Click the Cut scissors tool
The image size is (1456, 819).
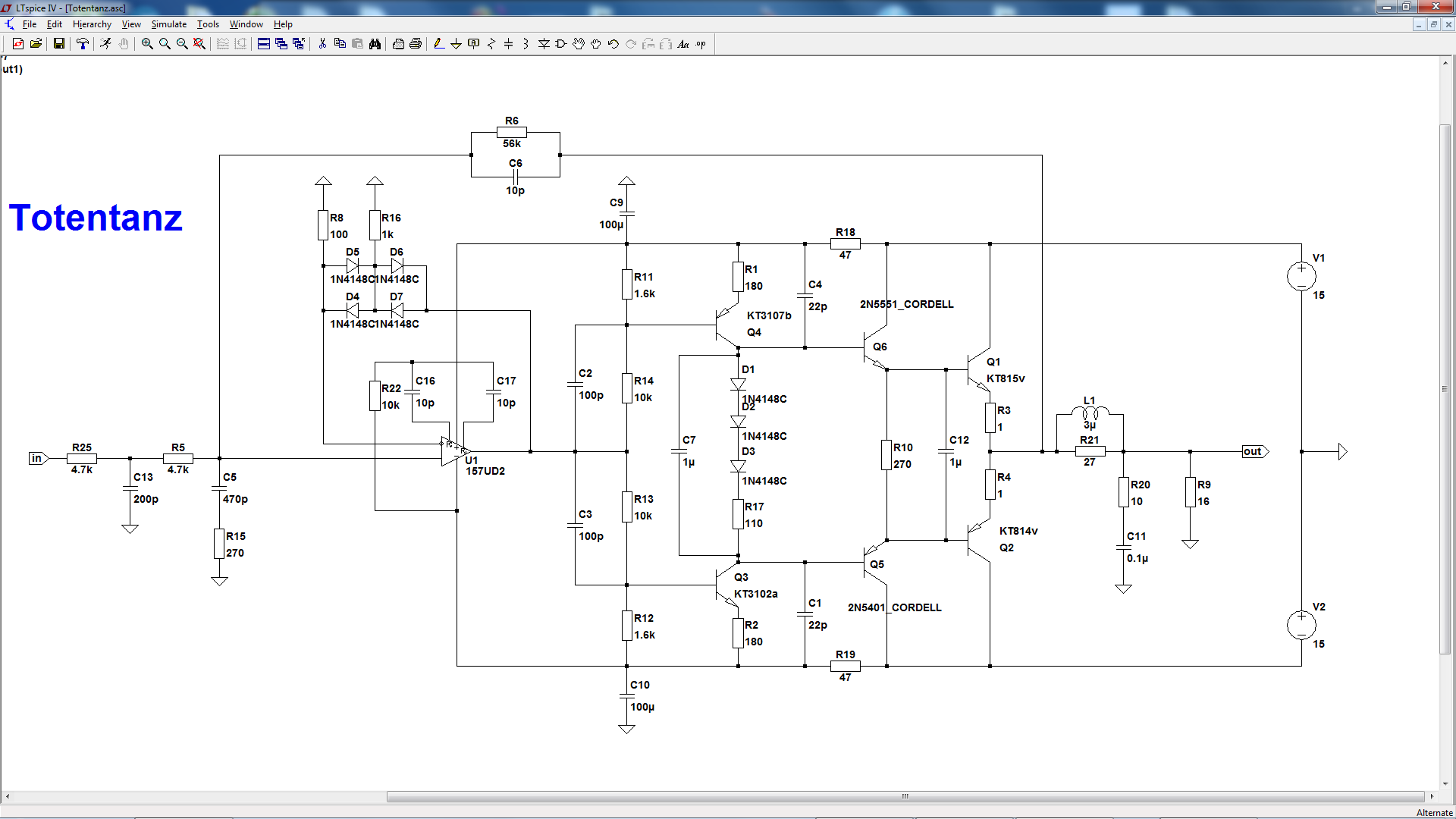[x=322, y=44]
